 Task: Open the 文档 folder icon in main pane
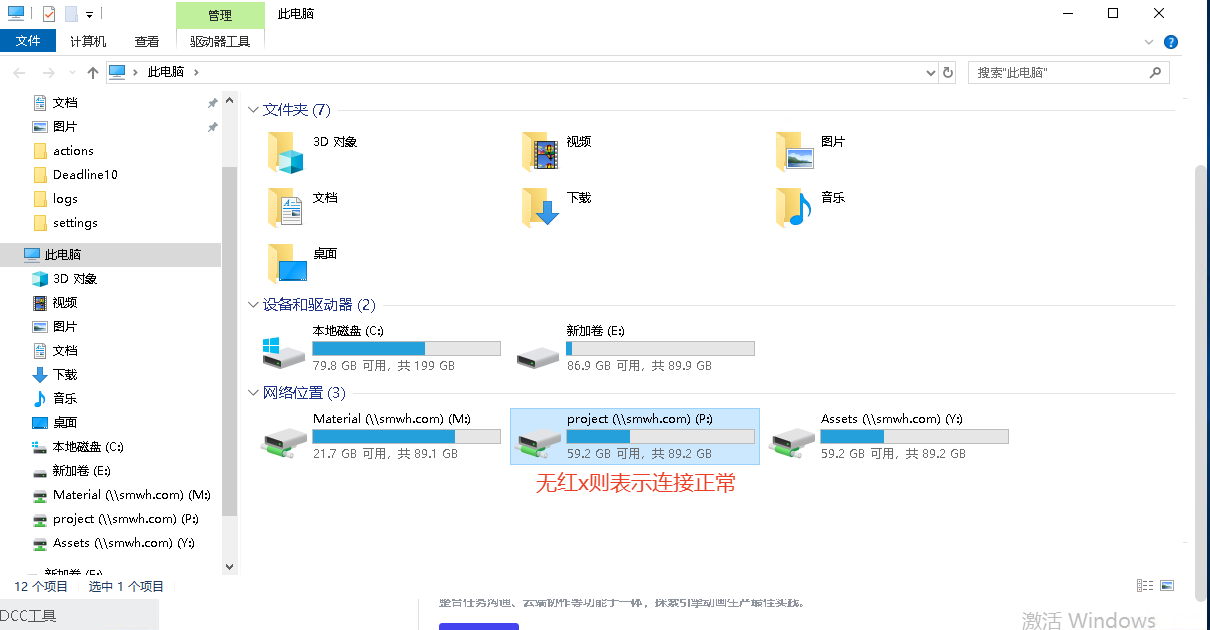pyautogui.click(x=286, y=208)
